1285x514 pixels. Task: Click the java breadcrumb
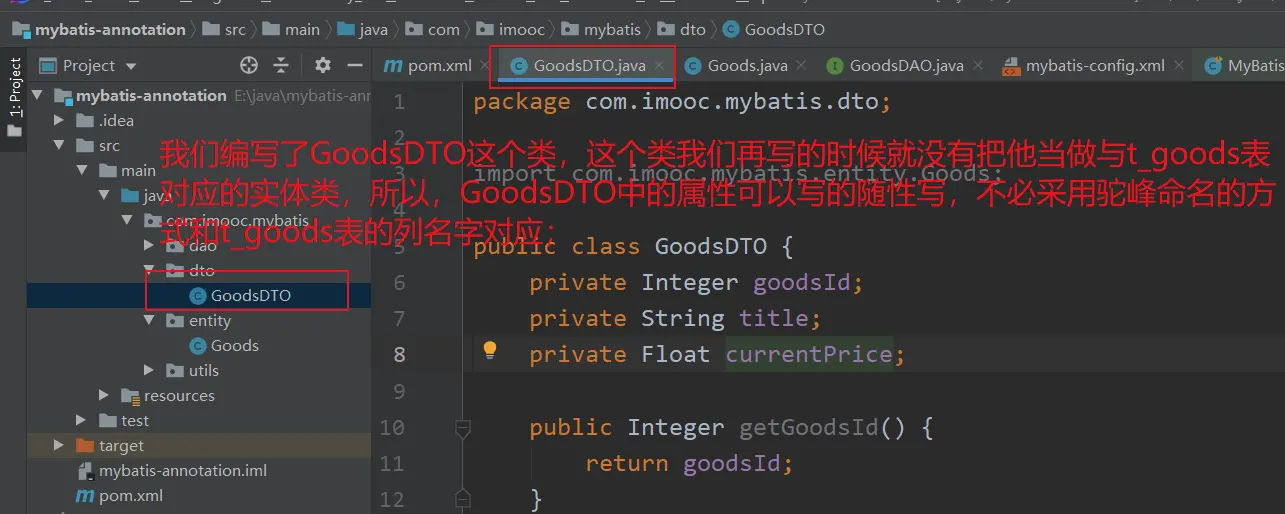[373, 29]
